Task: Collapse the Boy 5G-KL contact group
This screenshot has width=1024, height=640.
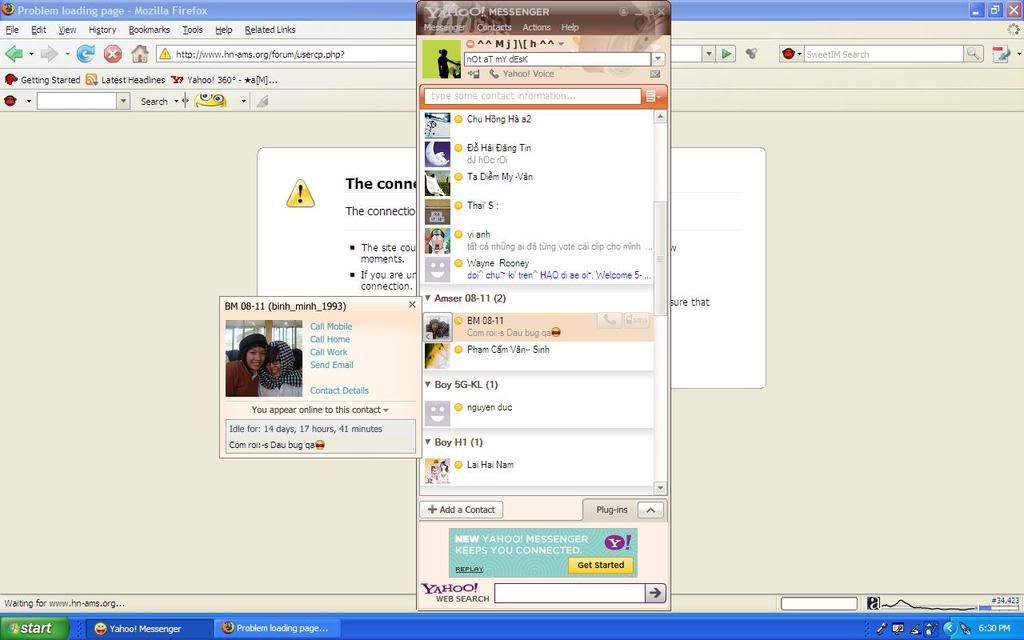Action: (x=429, y=384)
